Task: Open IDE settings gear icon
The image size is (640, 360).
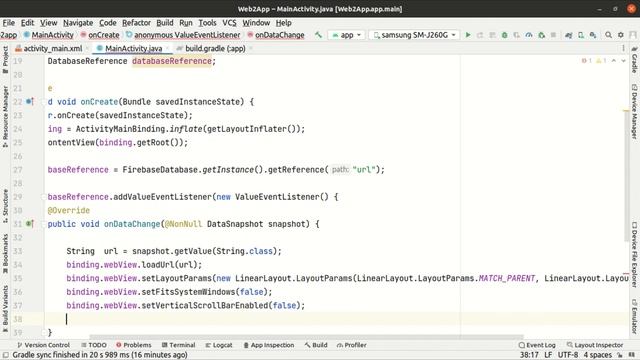Action: [621, 35]
